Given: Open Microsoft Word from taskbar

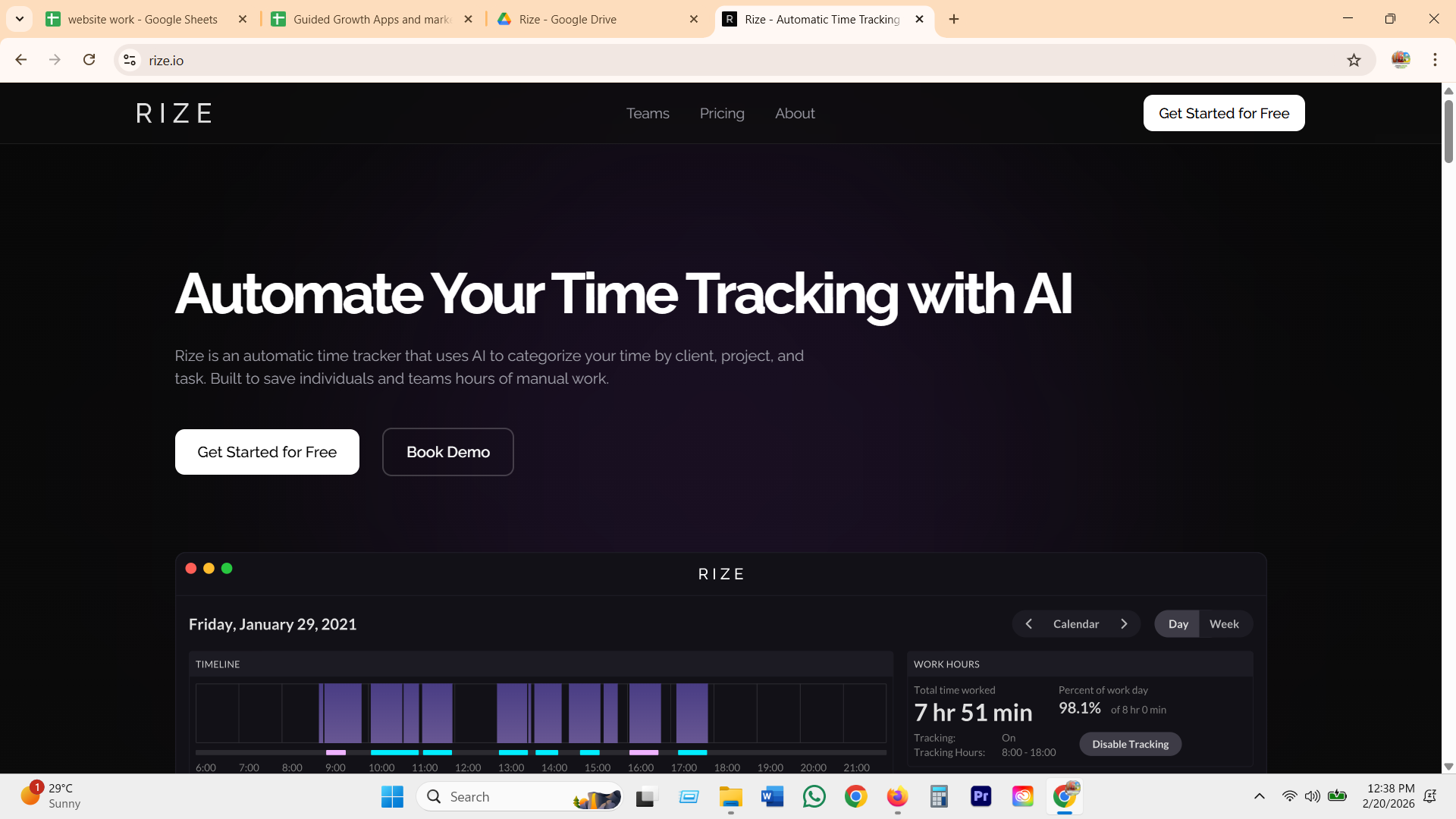Looking at the screenshot, I should point(772,797).
